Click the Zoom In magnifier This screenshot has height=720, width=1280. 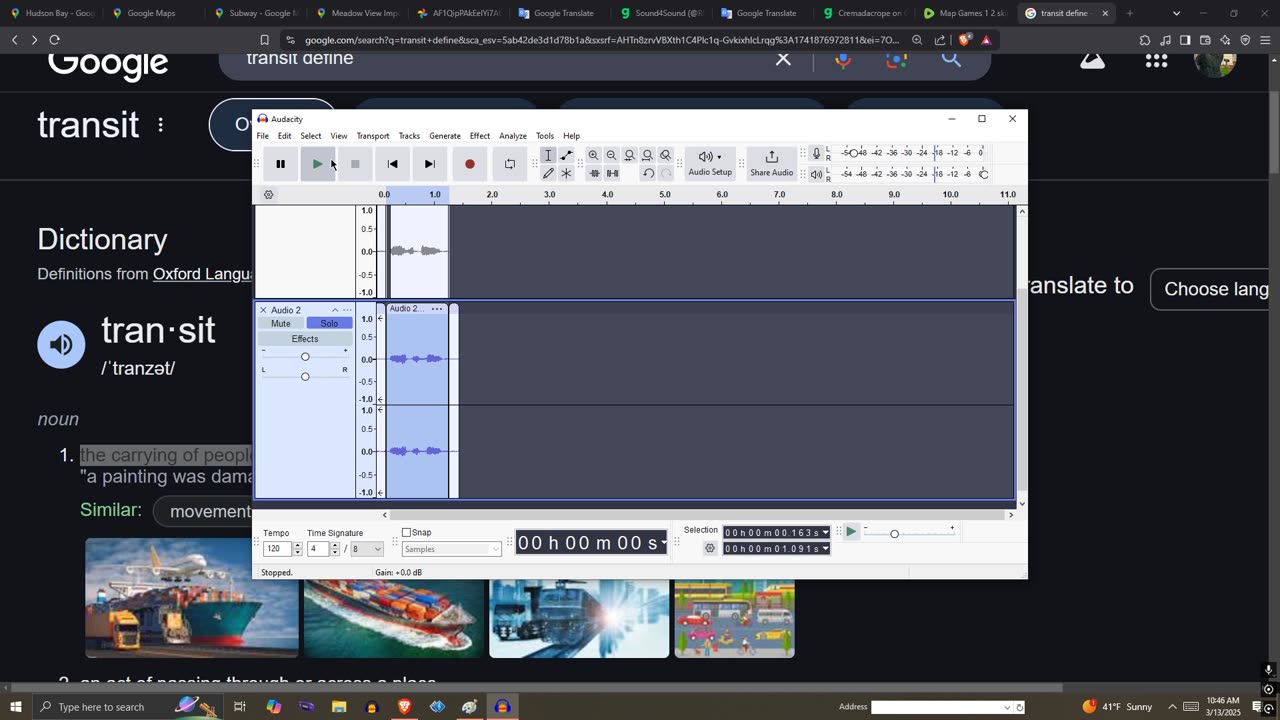click(593, 155)
